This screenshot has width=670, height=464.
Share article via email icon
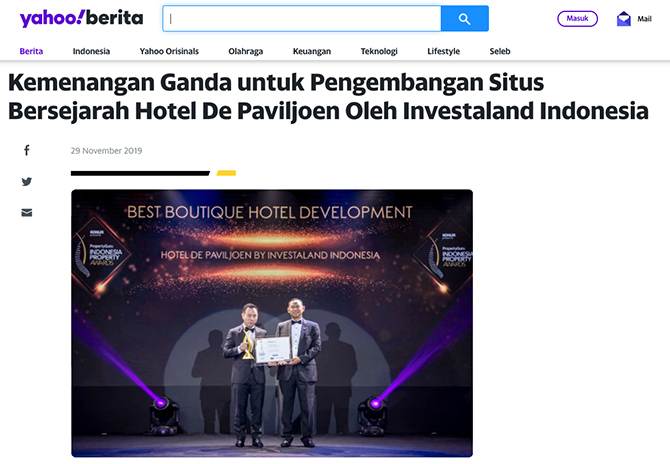pyautogui.click(x=26, y=212)
